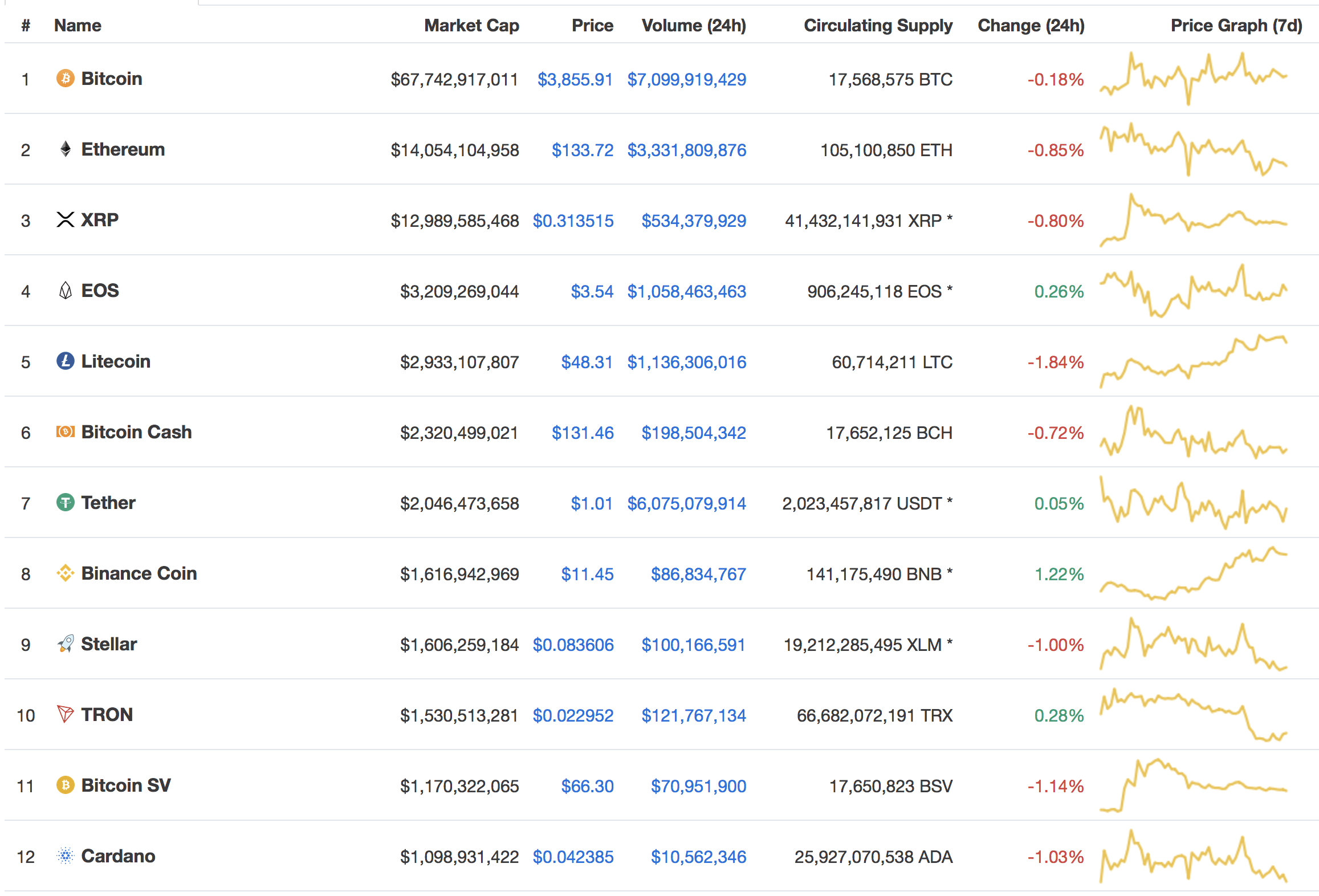
Task: Click Bitcoin Cash price $131.46
Action: pos(583,433)
